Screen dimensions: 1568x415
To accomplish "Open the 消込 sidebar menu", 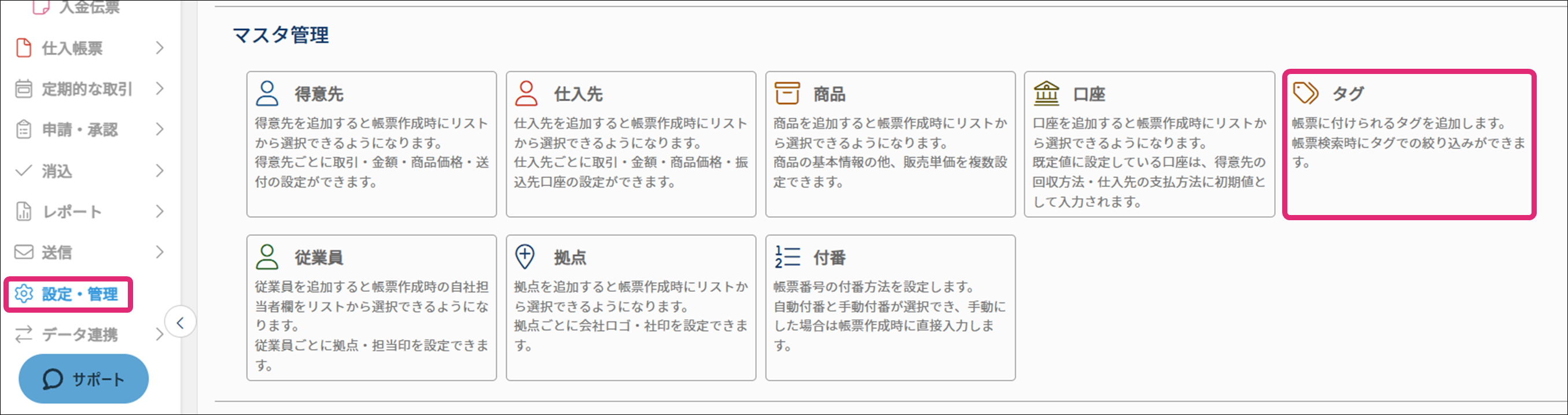I will [x=57, y=171].
